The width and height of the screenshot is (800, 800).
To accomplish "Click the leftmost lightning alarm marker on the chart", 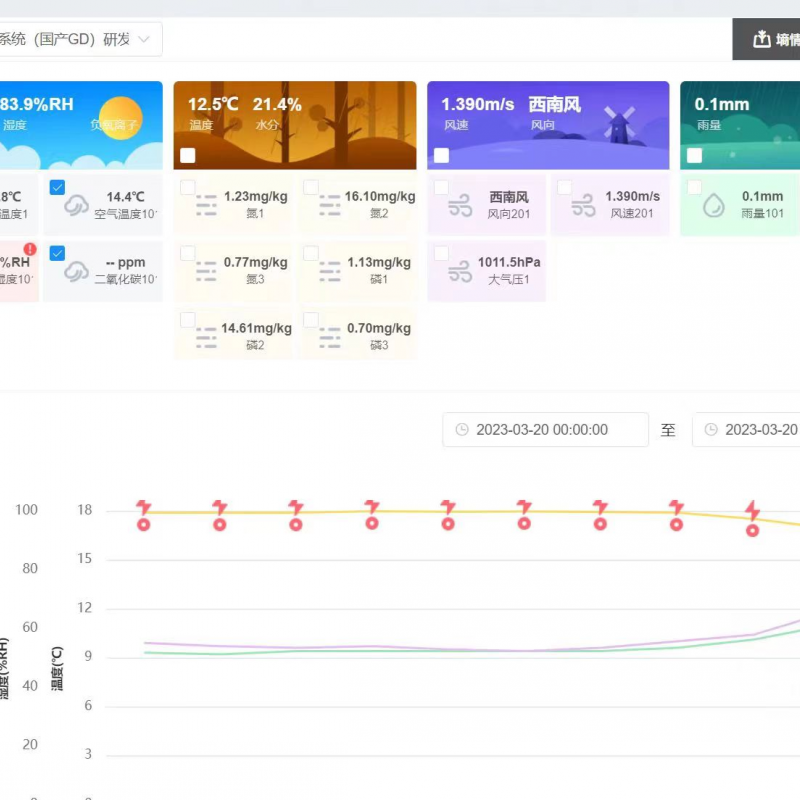I will [x=144, y=507].
